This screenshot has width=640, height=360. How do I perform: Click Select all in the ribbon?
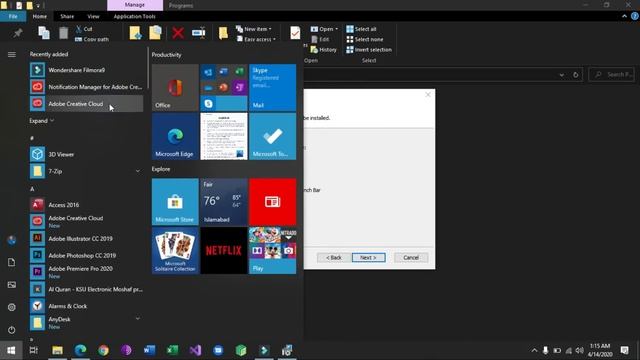tap(361, 29)
